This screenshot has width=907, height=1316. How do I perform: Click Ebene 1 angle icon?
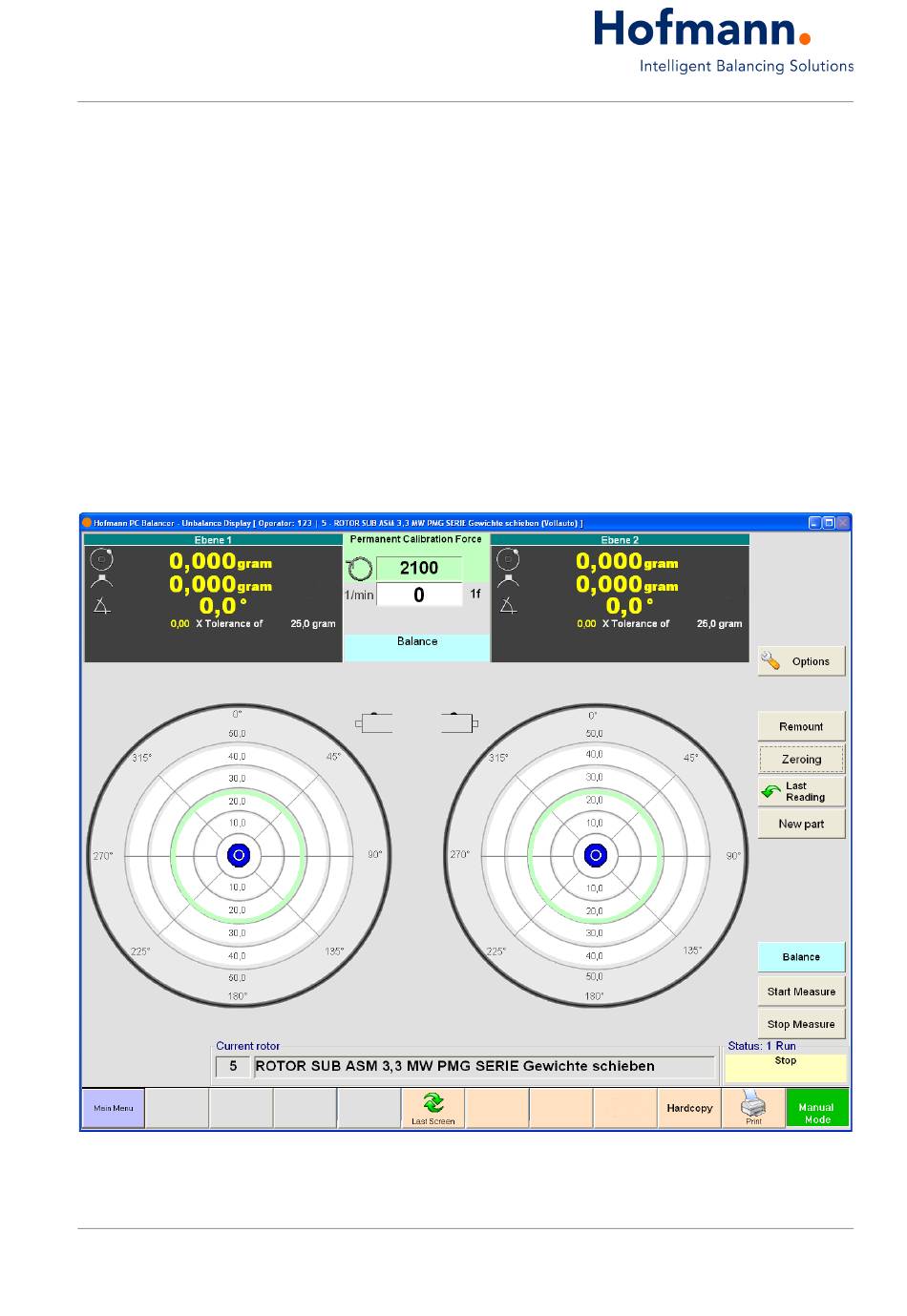[102, 605]
